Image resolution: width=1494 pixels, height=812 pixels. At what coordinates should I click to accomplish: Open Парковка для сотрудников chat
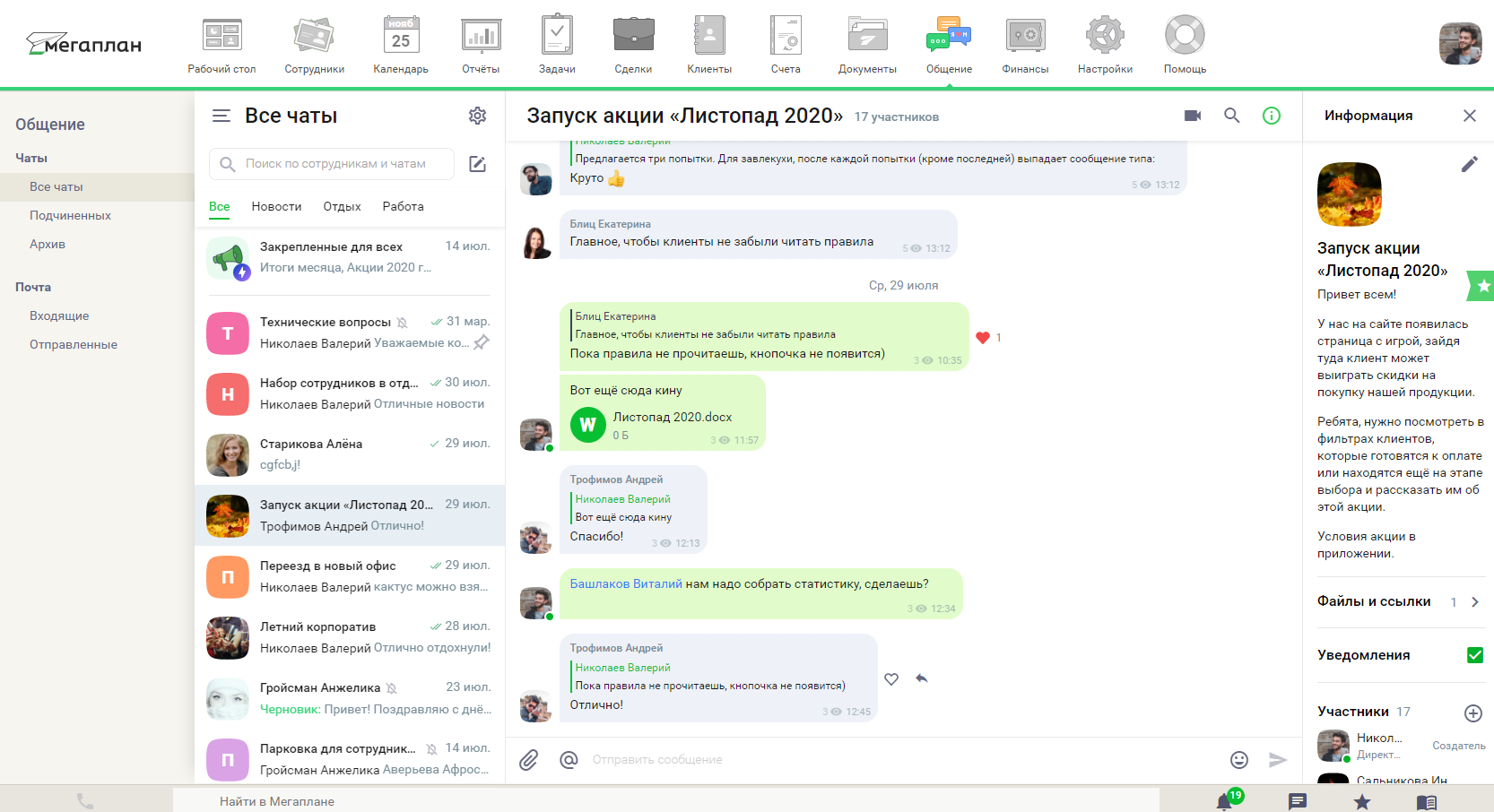(350, 760)
